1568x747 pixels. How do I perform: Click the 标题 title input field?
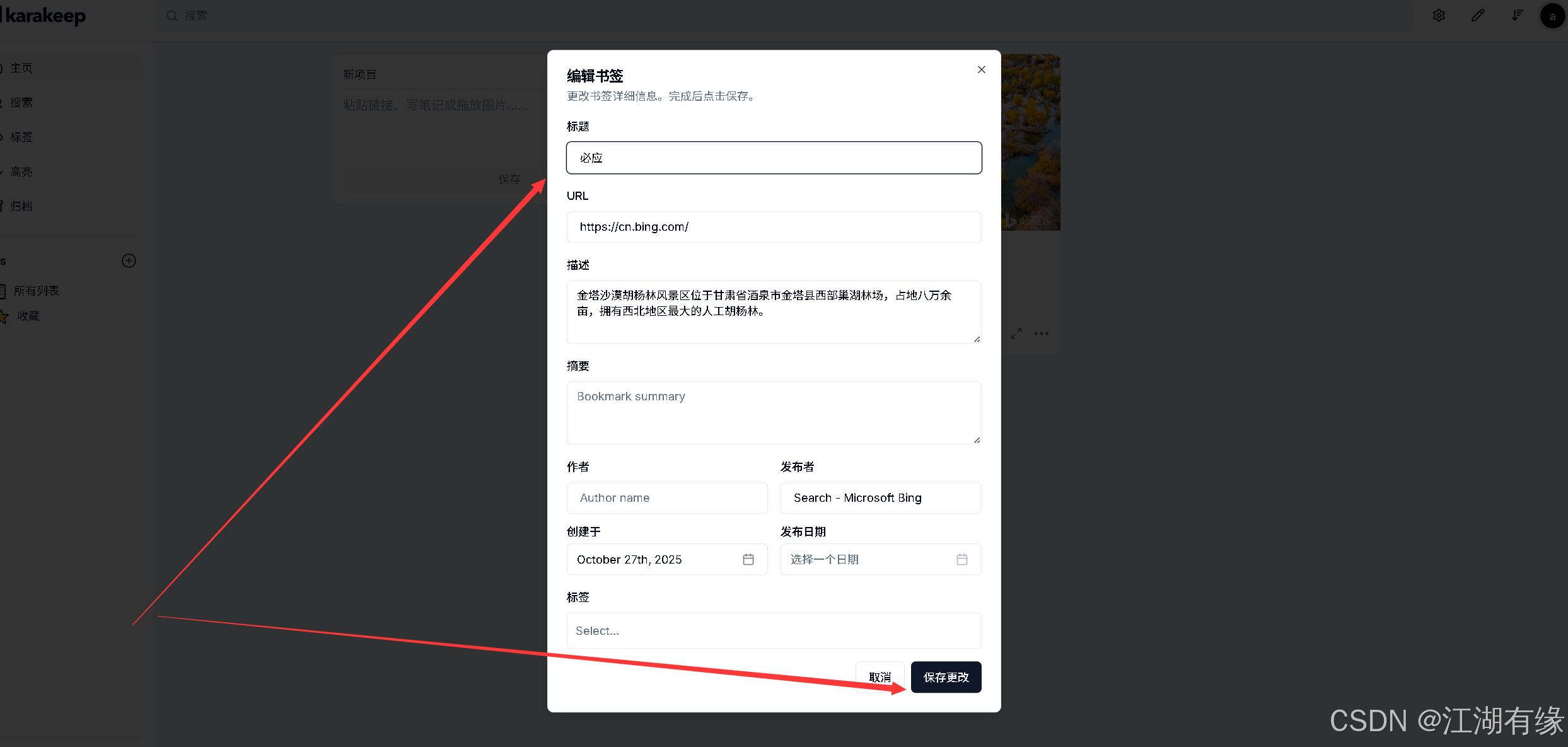774,158
